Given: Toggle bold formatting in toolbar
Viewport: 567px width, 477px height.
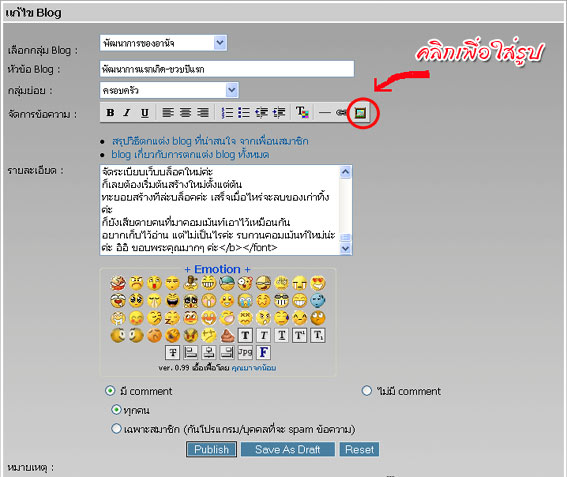Looking at the screenshot, I should 110,113.
